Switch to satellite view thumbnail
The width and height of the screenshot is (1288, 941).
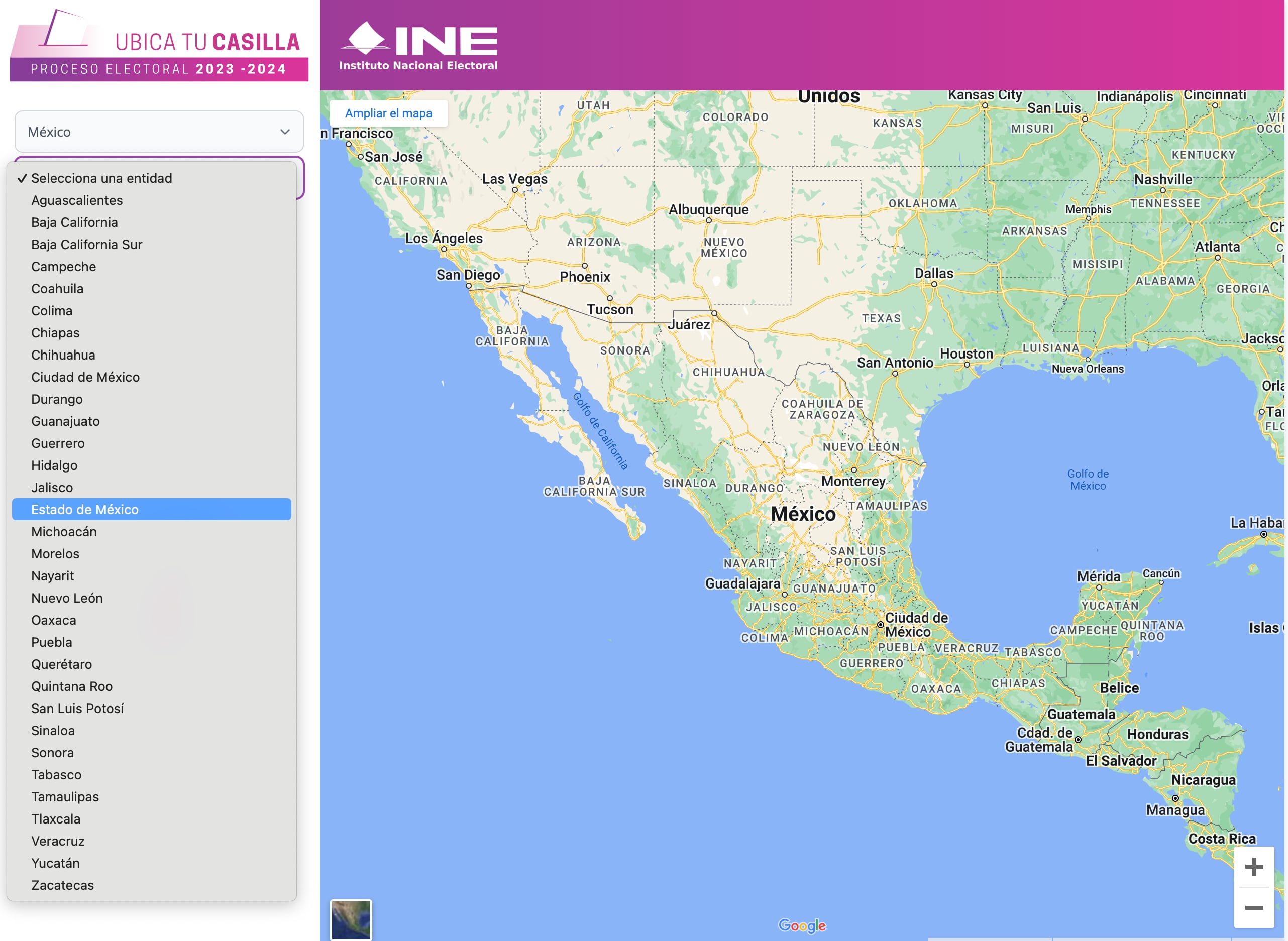[x=351, y=919]
